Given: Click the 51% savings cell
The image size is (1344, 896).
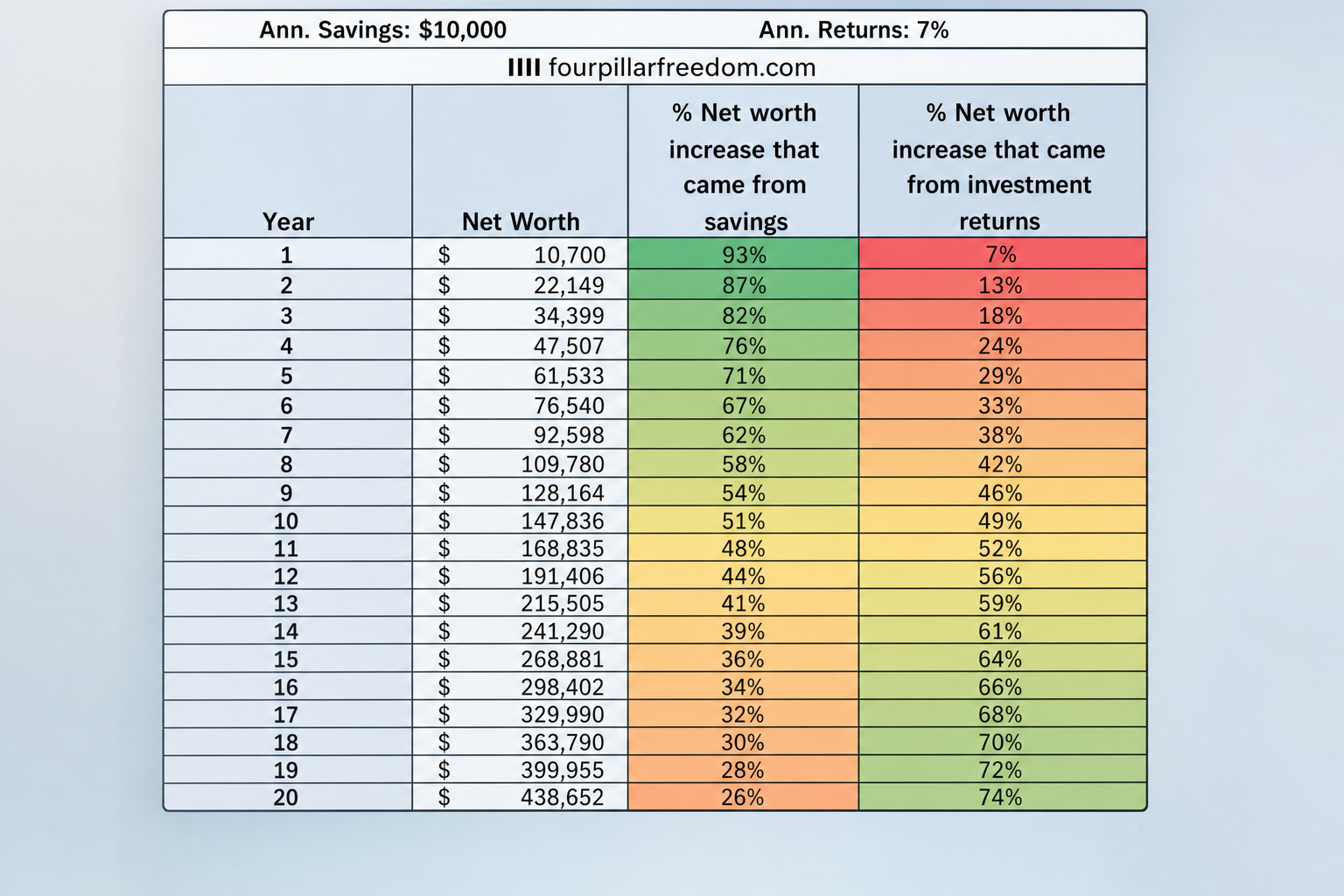Looking at the screenshot, I should (744, 521).
